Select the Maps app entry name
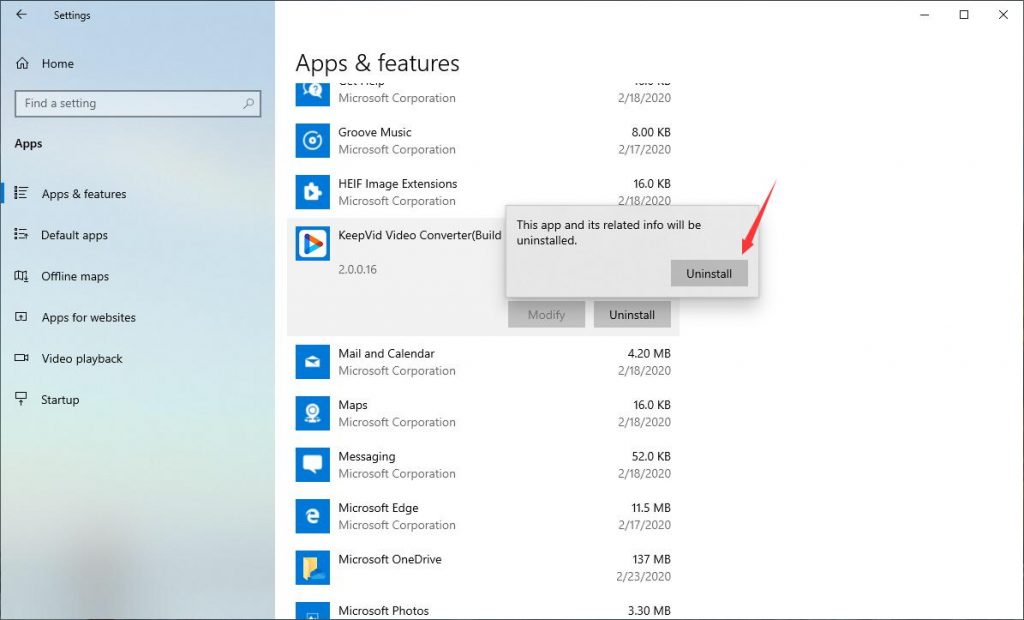 click(x=353, y=405)
